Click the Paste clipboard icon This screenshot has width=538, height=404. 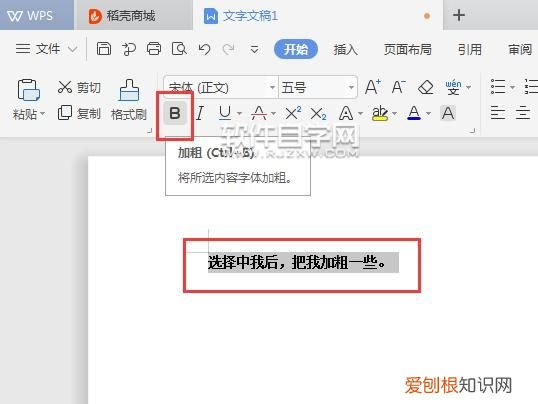pos(28,90)
